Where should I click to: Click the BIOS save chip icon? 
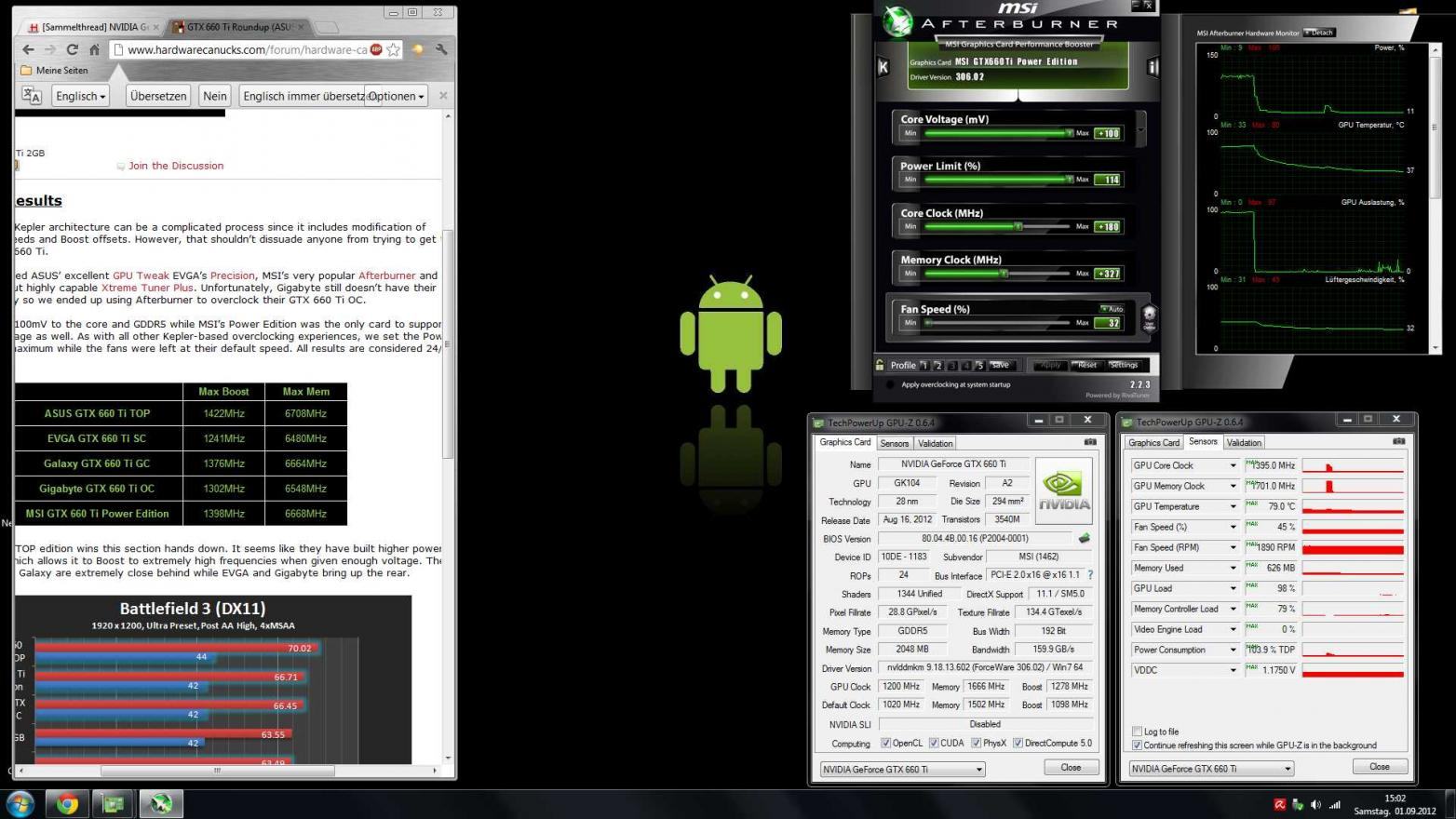click(1084, 538)
